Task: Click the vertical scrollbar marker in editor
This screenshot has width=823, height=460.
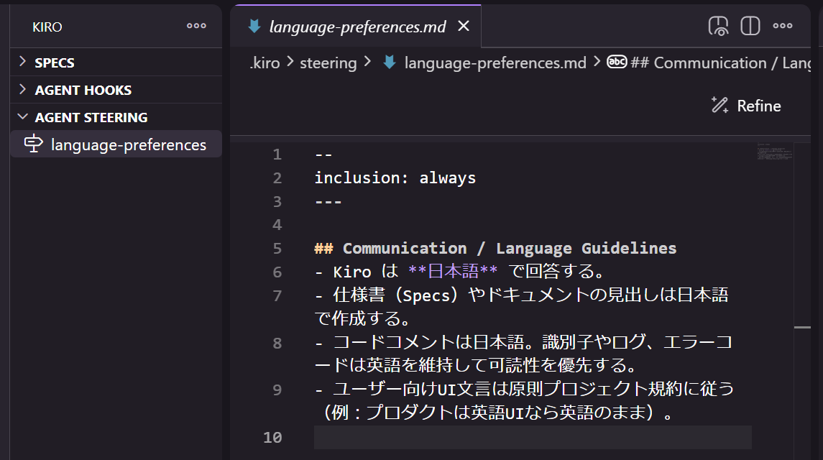Action: pyautogui.click(x=803, y=327)
